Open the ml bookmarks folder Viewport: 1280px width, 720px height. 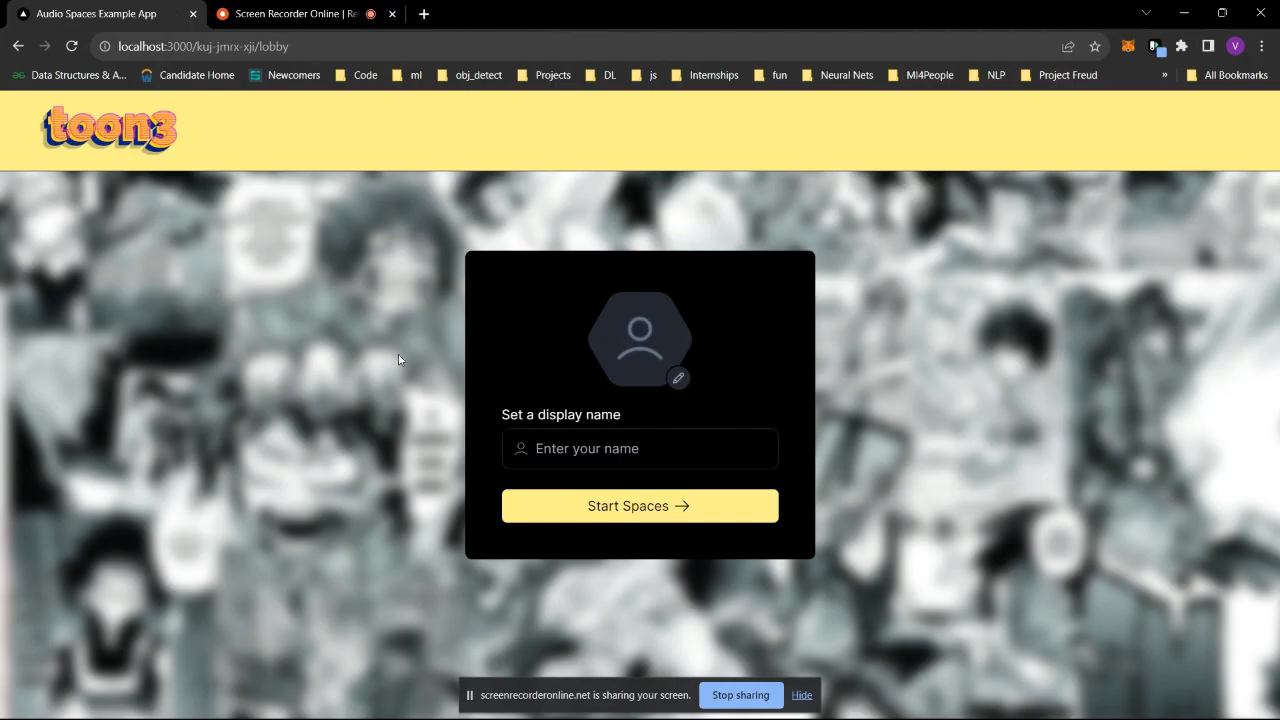tap(407, 75)
